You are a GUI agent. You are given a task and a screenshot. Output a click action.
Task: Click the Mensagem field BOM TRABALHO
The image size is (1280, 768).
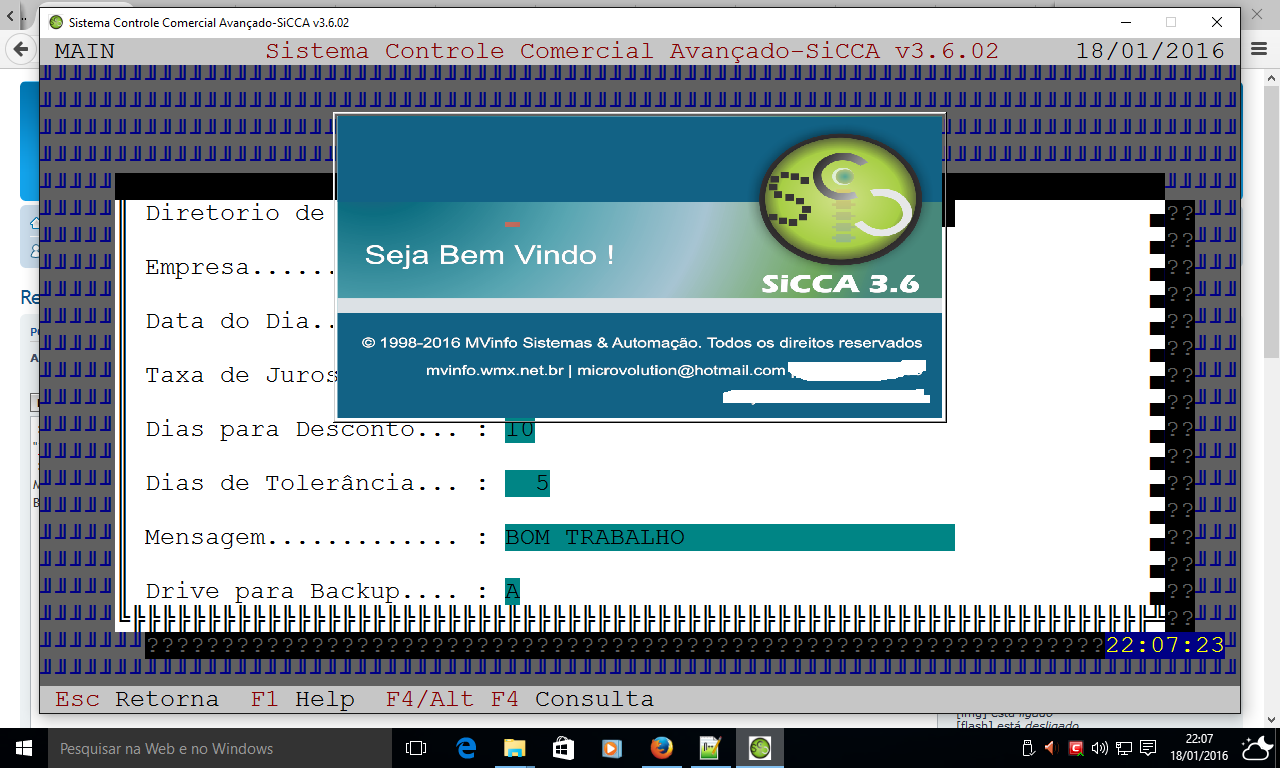click(730, 538)
